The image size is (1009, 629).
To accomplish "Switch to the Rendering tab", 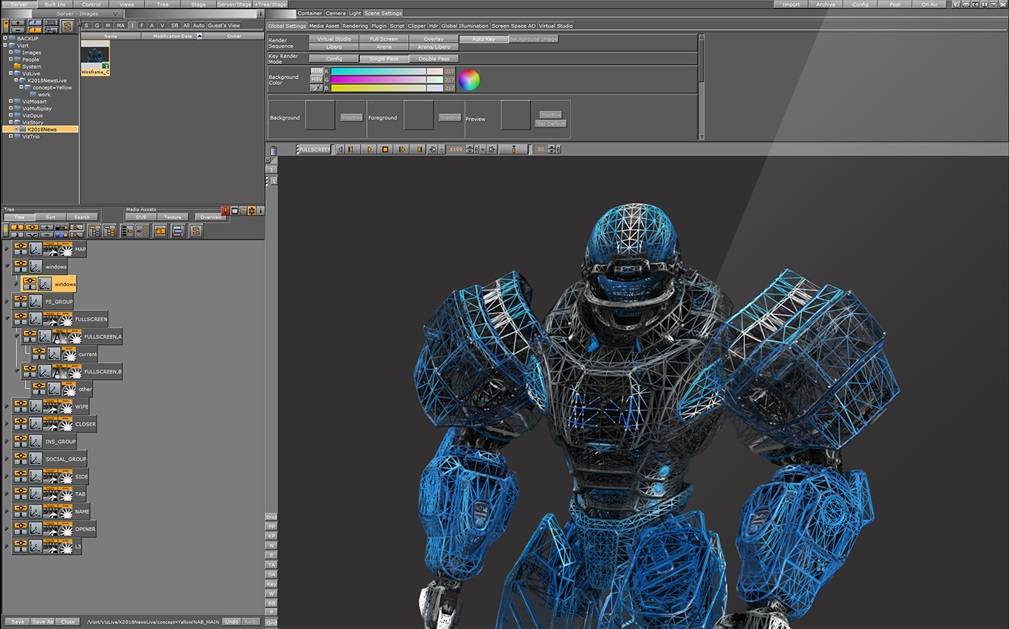I will (355, 26).
